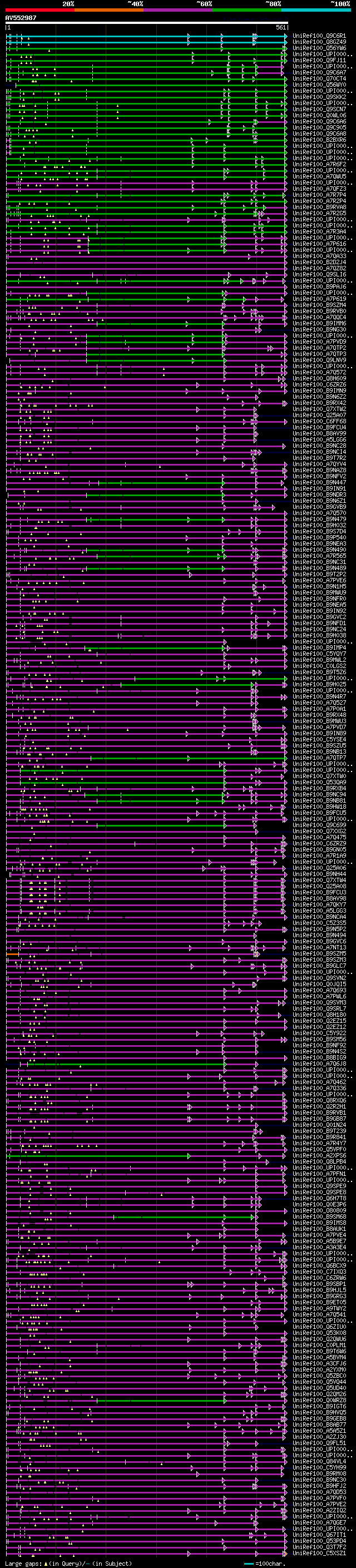Select the UniRef100_B8AV99 label
Viewport: 356px width, 1568px height.
[x=319, y=433]
